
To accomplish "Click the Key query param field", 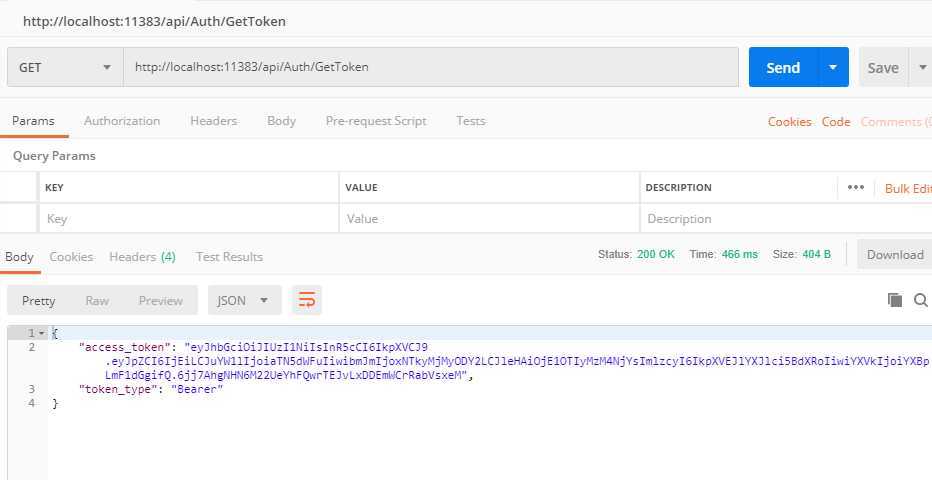I will [x=188, y=219].
